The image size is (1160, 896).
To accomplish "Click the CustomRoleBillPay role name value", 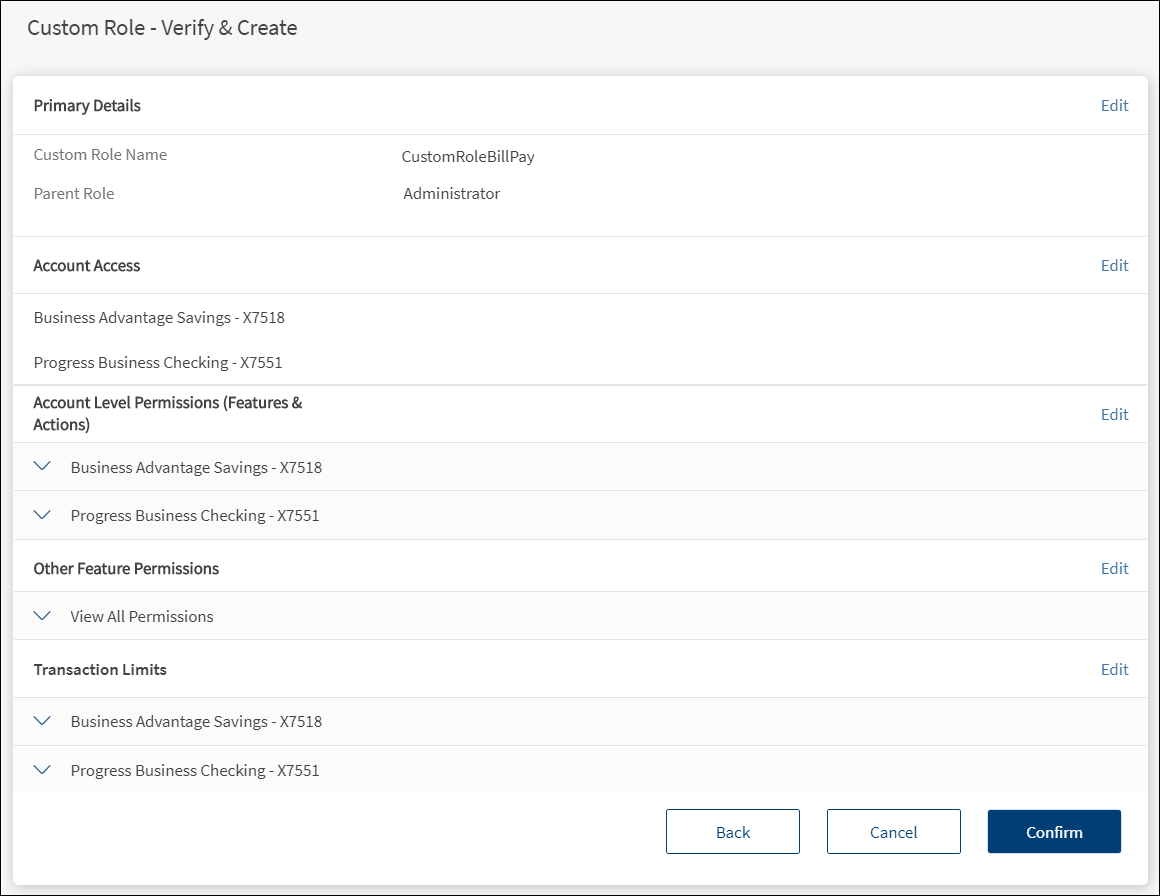I will pos(468,157).
